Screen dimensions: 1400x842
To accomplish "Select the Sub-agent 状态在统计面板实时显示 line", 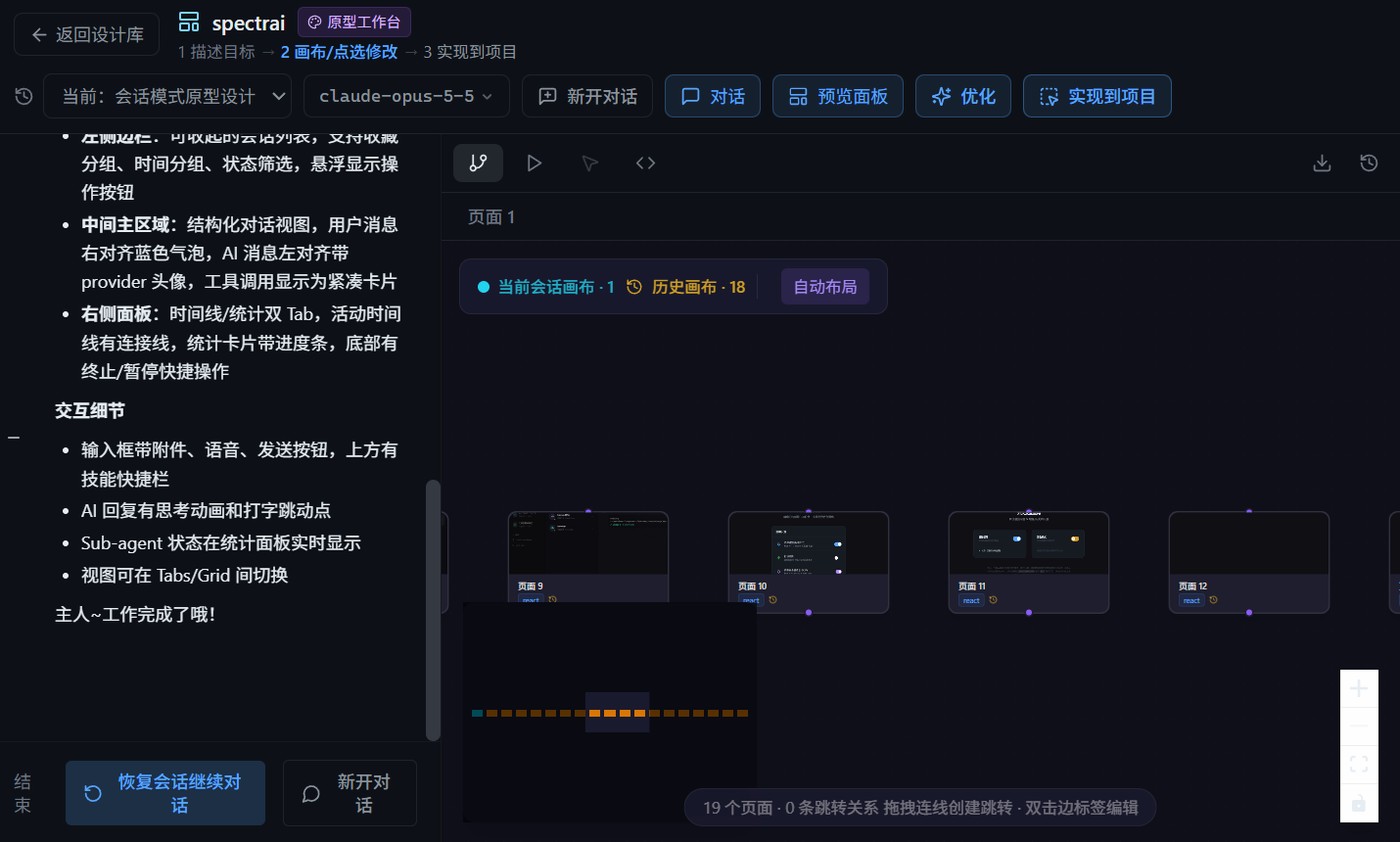I will (221, 542).
